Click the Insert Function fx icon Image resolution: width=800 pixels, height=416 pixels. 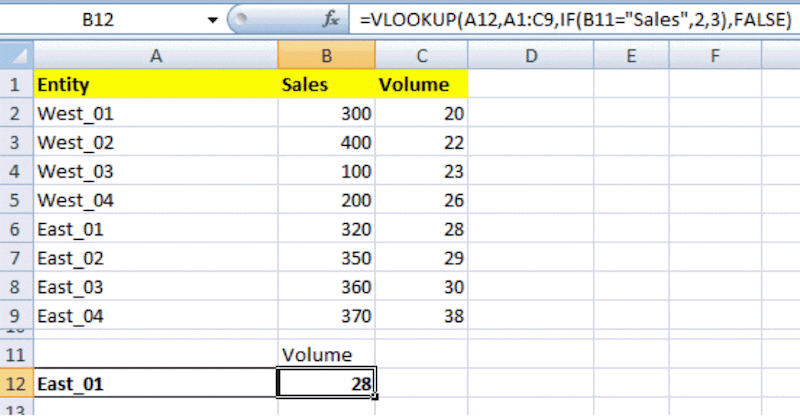[329, 19]
